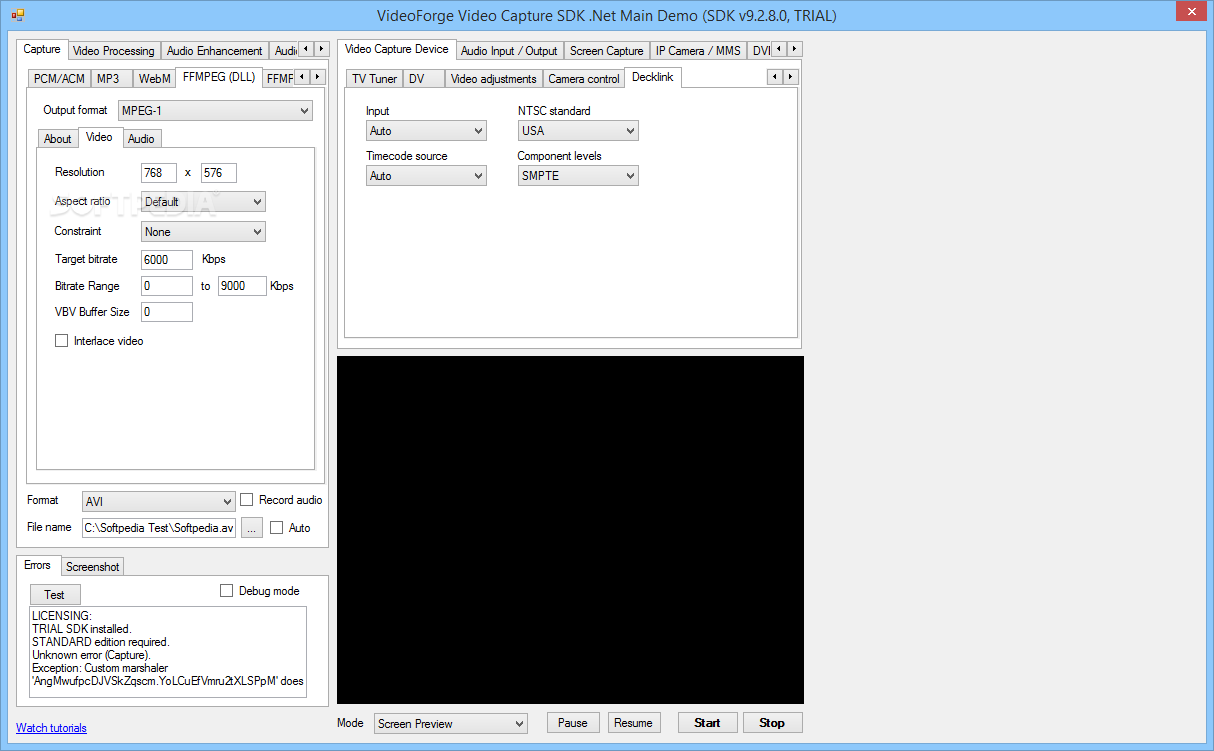
Task: Select the Video adjustments tab
Action: (x=493, y=79)
